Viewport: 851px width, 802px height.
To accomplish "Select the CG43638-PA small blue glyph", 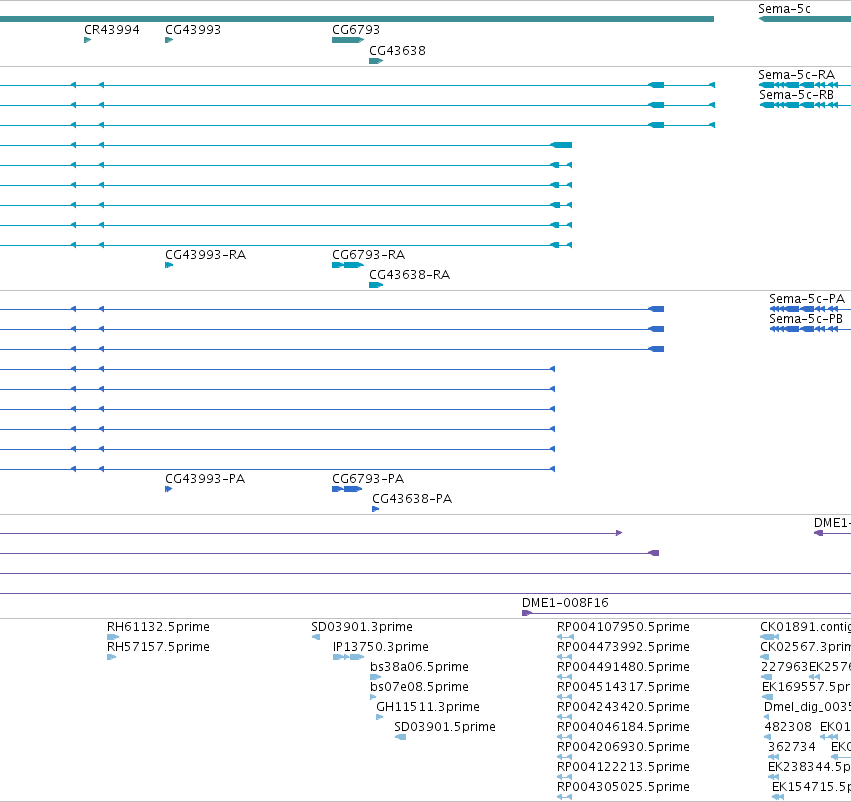I will pyautogui.click(x=375, y=509).
